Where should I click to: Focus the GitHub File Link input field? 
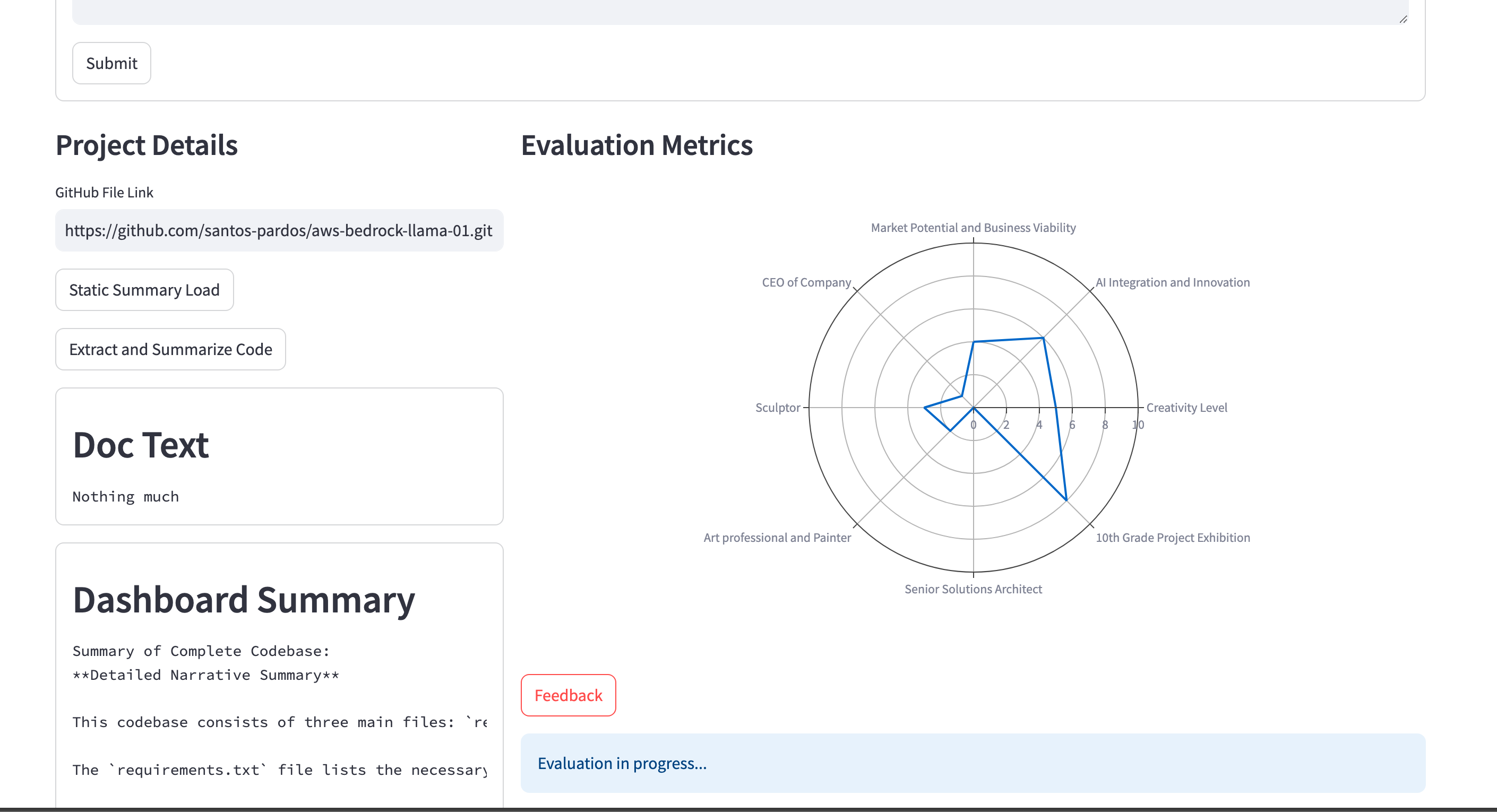[x=279, y=230]
